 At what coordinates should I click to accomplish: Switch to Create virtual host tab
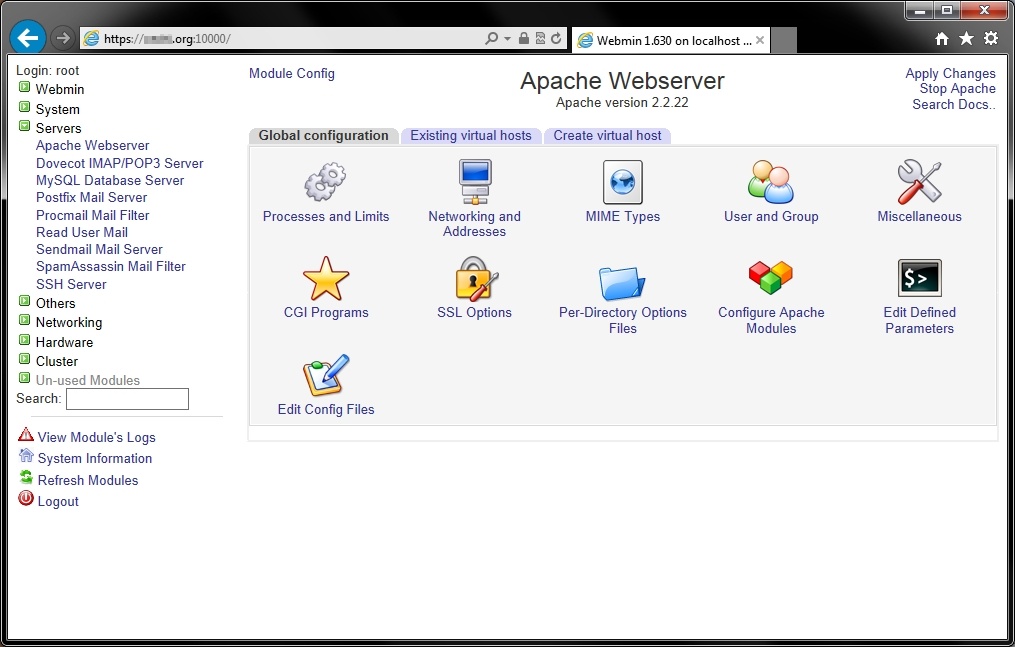(607, 136)
